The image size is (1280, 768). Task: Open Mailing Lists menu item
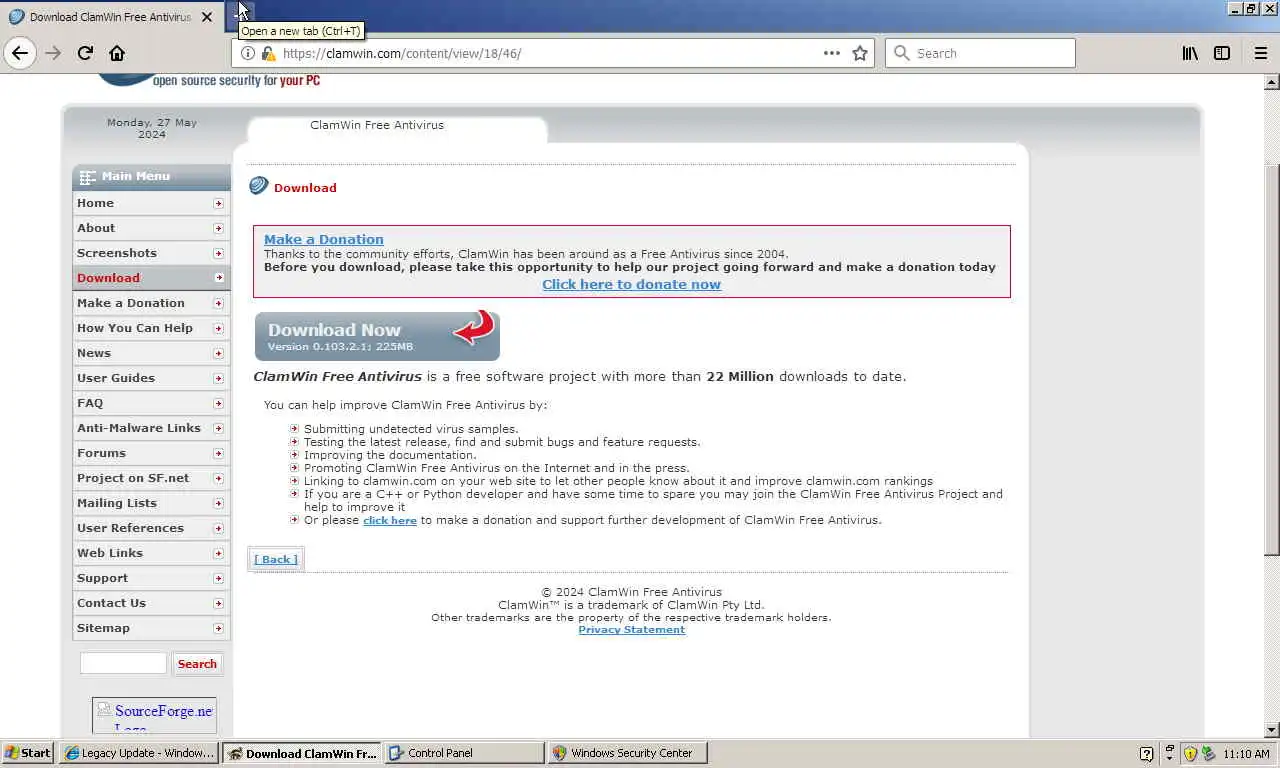tap(151, 503)
